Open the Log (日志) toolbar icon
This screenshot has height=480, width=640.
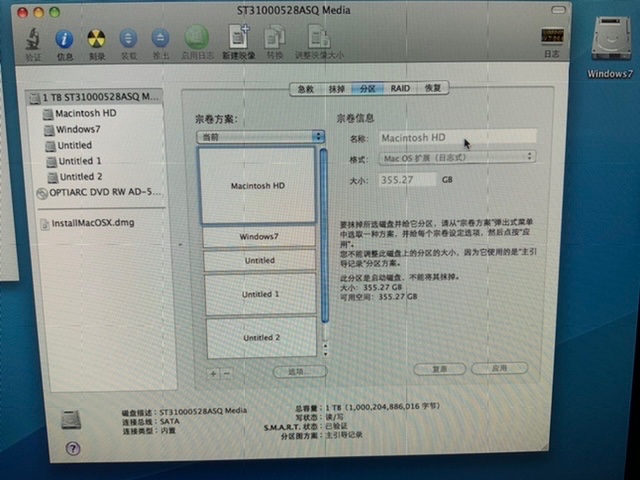click(x=552, y=37)
